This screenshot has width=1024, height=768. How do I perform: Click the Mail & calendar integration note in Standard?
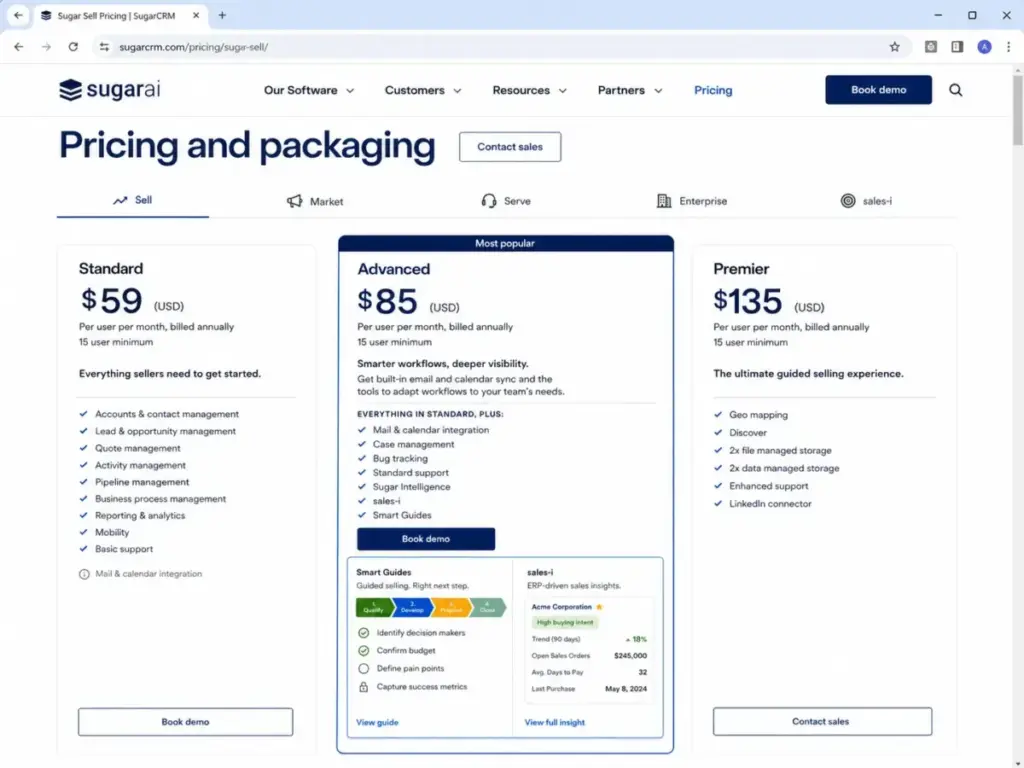tap(148, 574)
